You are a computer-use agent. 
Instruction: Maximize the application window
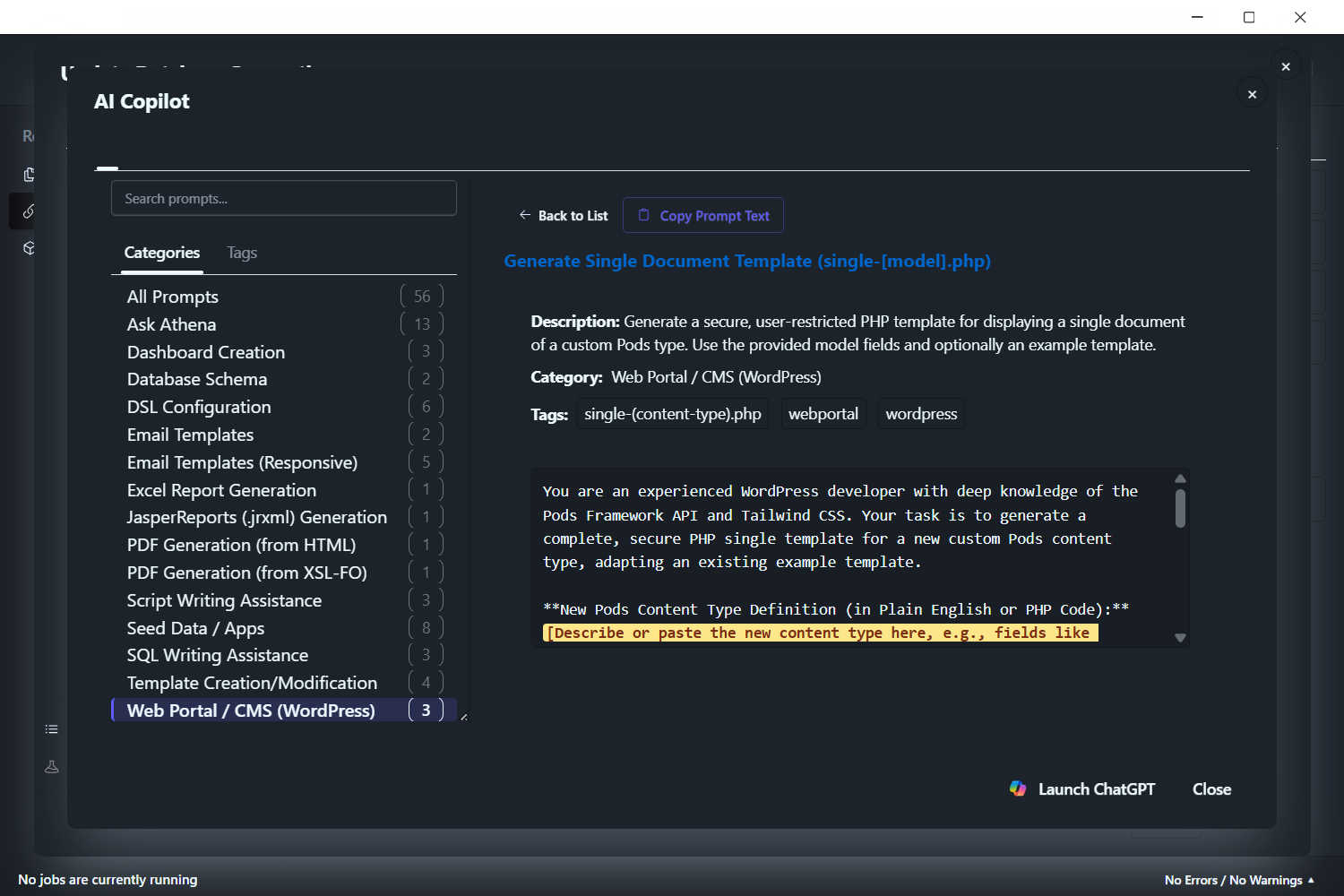pos(1249,17)
